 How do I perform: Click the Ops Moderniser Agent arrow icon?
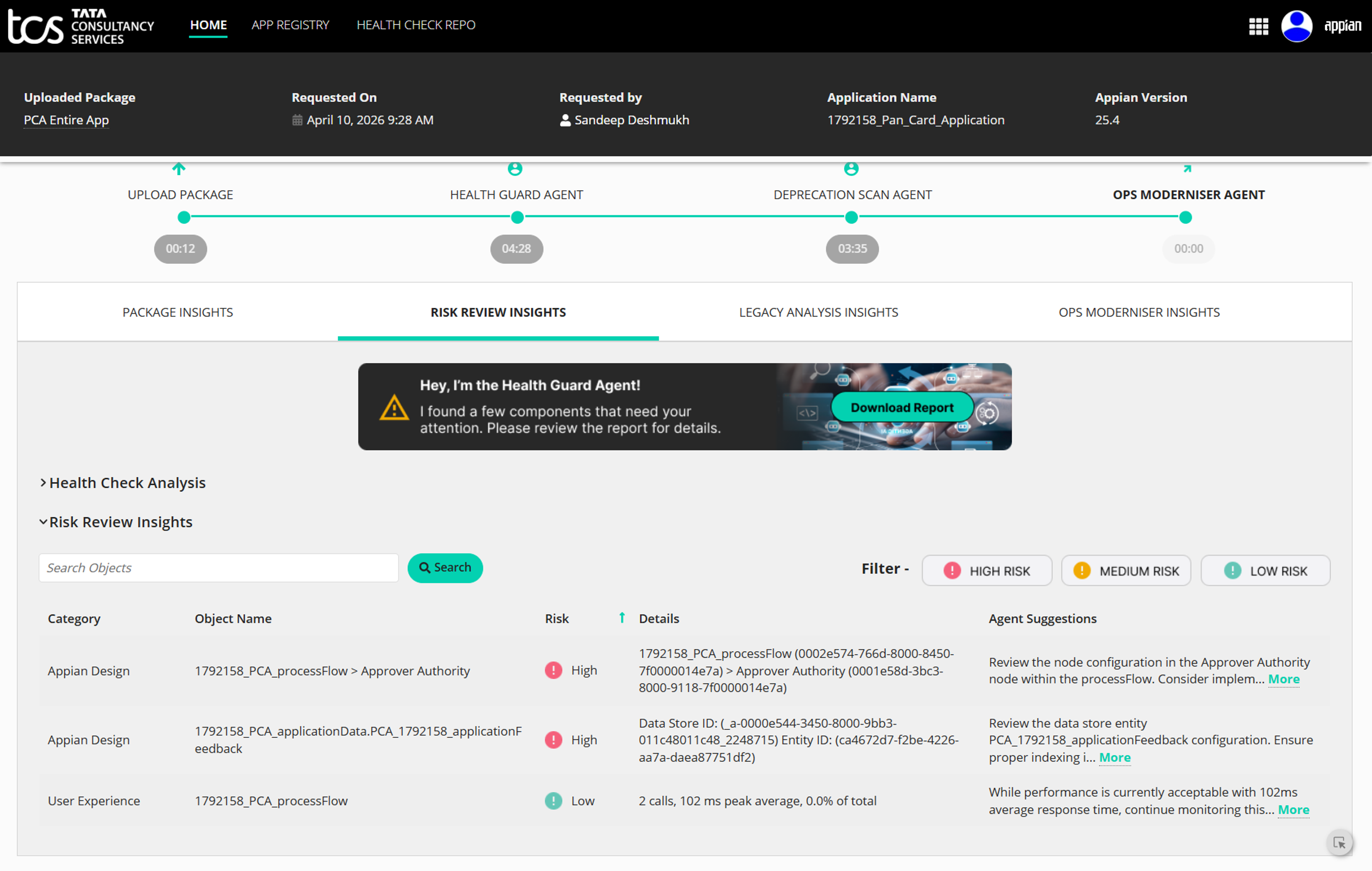click(x=1187, y=169)
